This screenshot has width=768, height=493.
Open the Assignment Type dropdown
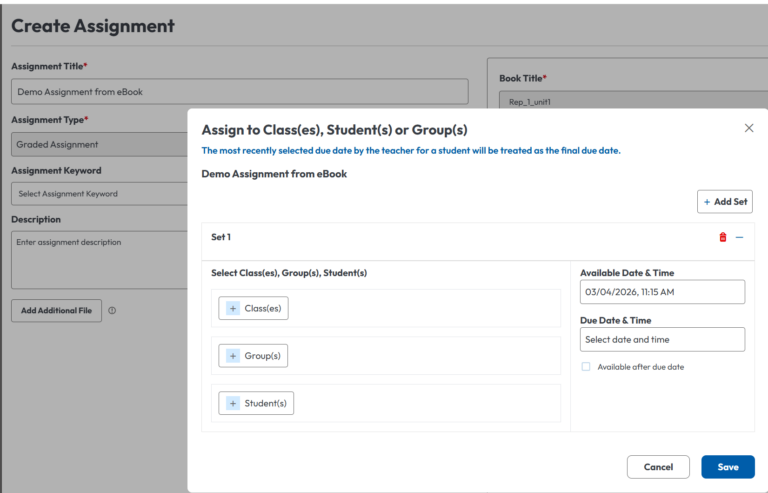(98, 144)
